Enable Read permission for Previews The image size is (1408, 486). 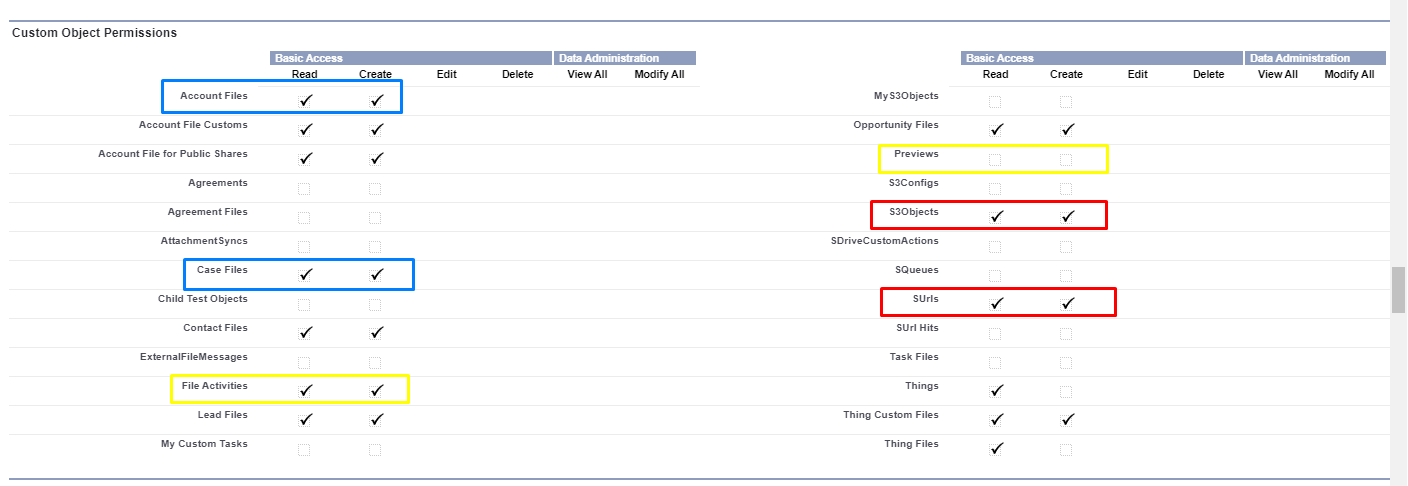[995, 159]
